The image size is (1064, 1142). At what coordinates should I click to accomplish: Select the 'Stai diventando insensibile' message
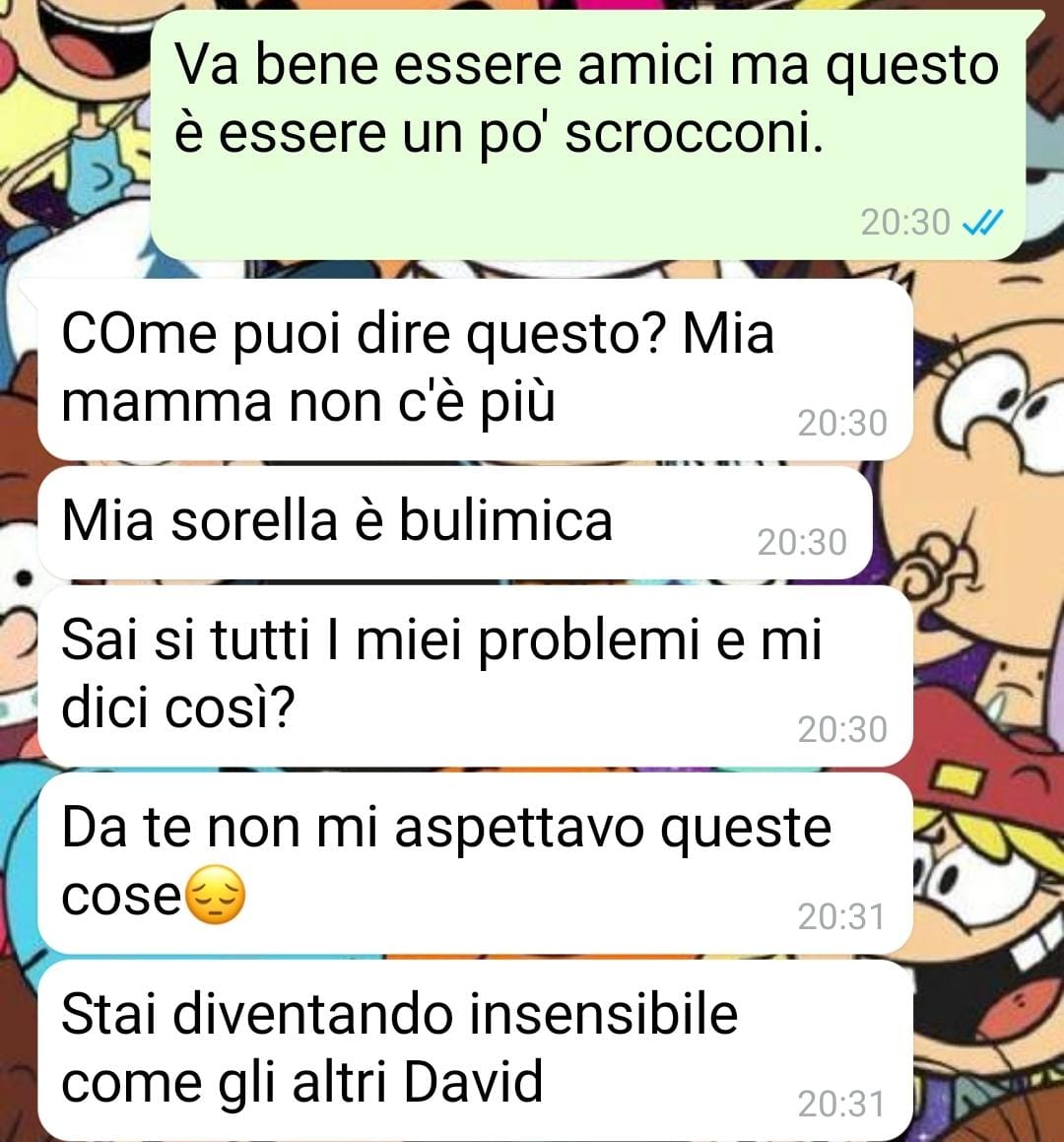pos(475,1050)
